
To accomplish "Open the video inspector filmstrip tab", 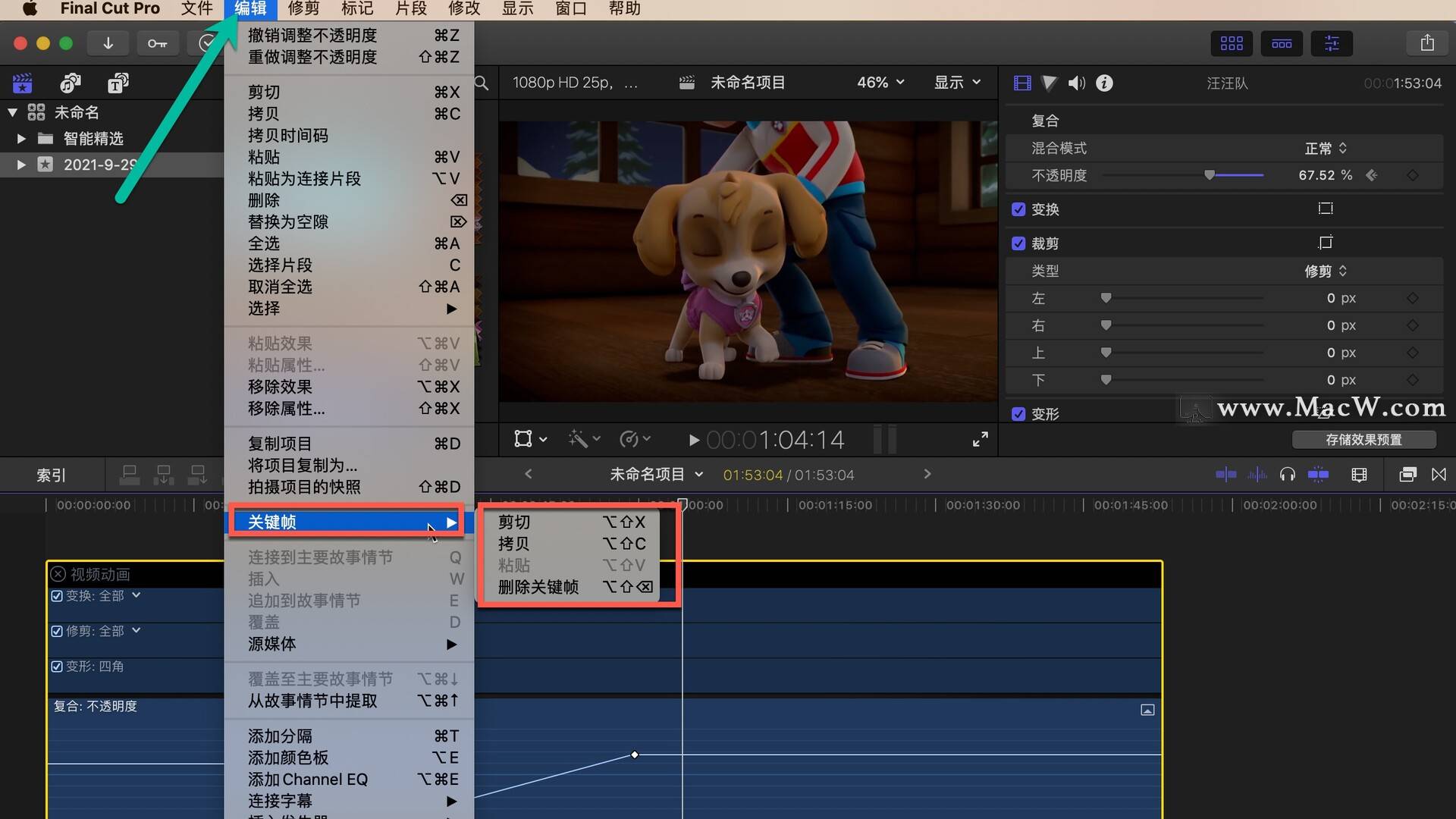I will (1022, 83).
